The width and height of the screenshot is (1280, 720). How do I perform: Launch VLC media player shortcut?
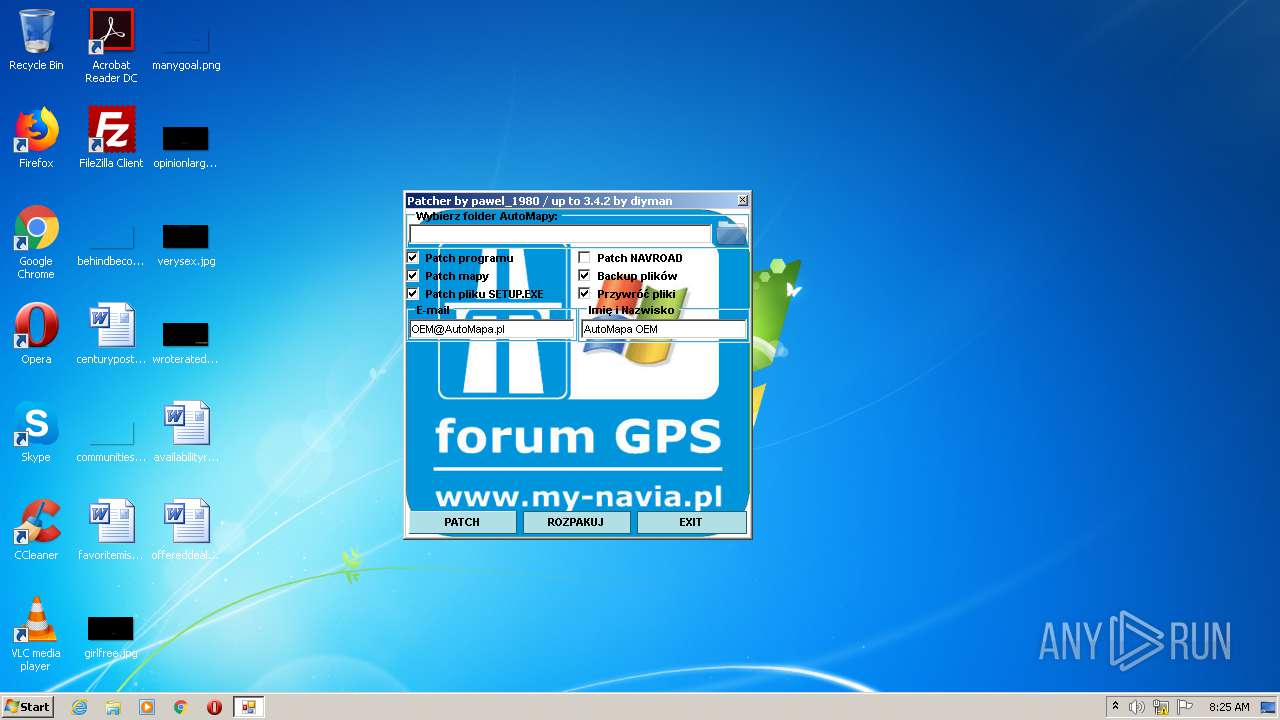click(x=36, y=634)
